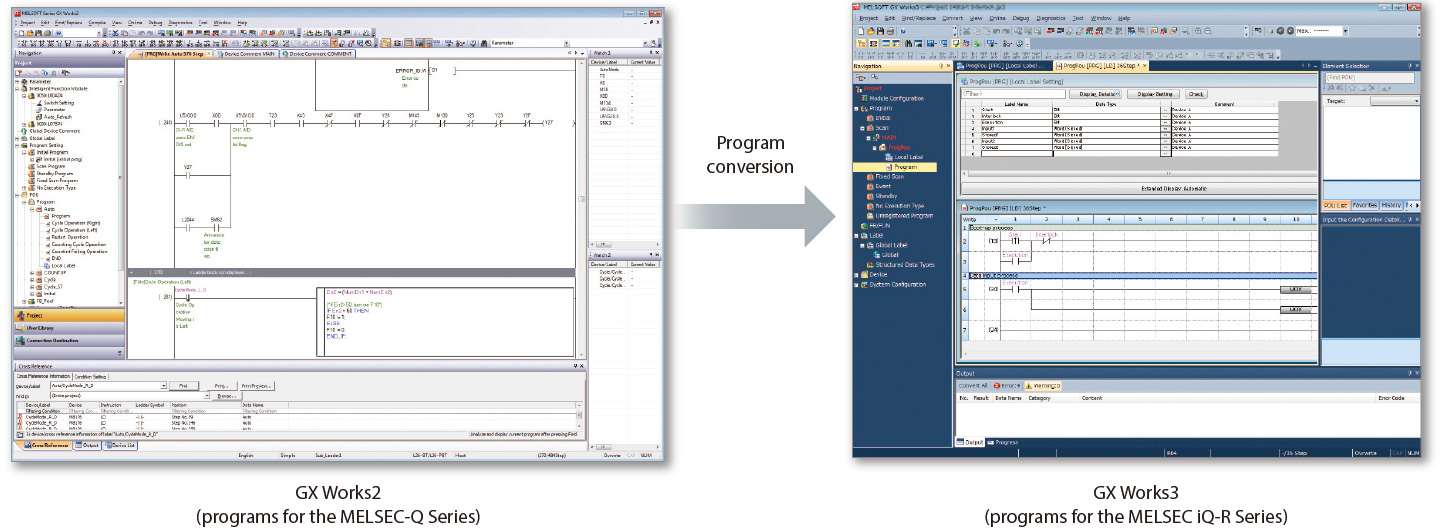
Task: Click the Display Setting button
Action: [1153, 93]
